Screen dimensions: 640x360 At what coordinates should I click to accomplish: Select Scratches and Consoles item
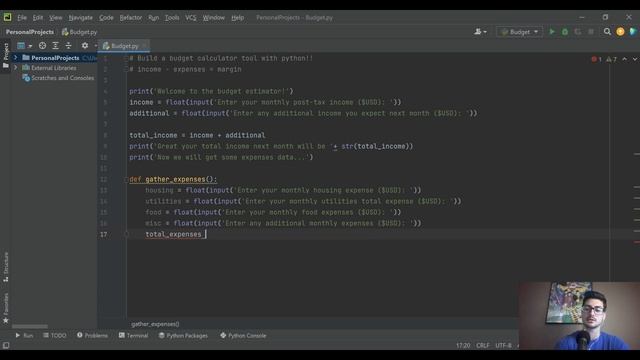62,78
